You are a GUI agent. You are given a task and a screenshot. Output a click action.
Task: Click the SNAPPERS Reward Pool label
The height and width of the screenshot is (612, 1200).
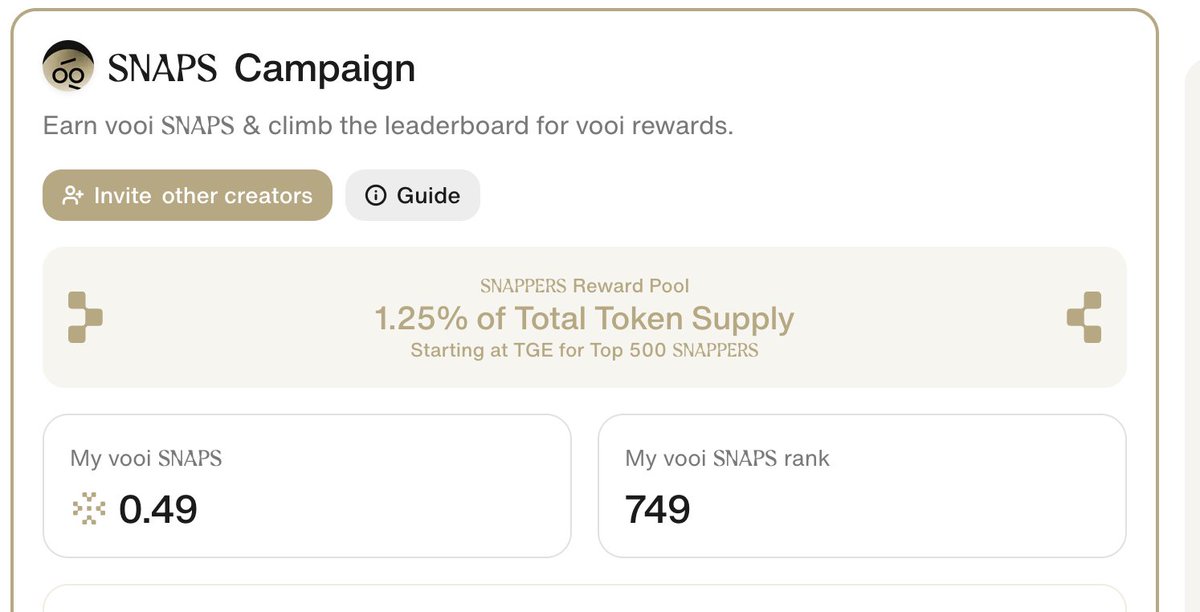coord(584,286)
